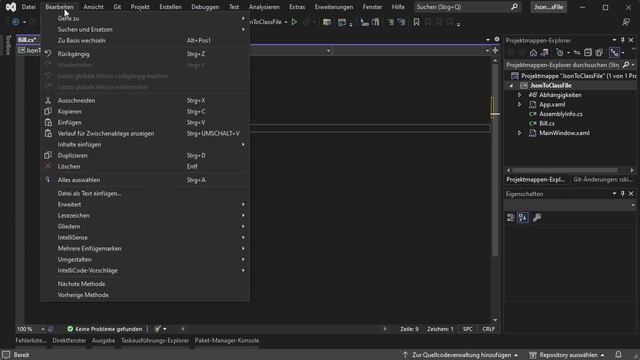640x360 pixels.
Task: Expand the Erweitert submenu
Action: point(145,204)
